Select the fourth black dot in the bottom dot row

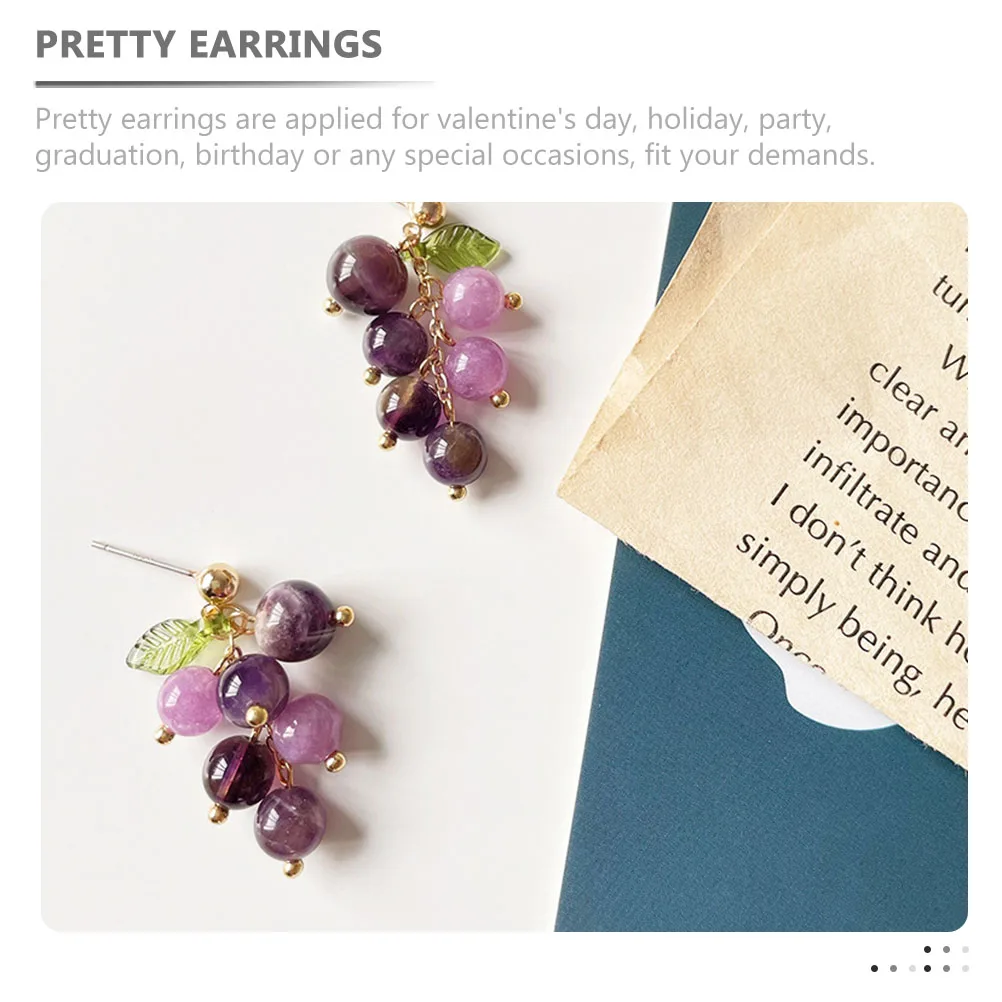[927, 969]
